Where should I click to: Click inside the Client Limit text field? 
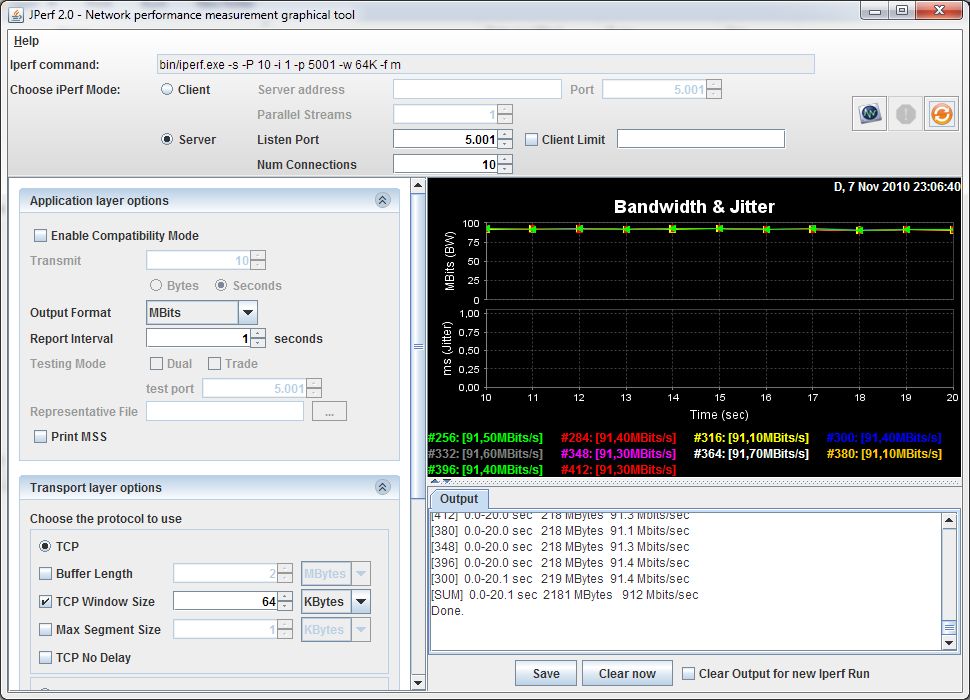pyautogui.click(x=700, y=140)
